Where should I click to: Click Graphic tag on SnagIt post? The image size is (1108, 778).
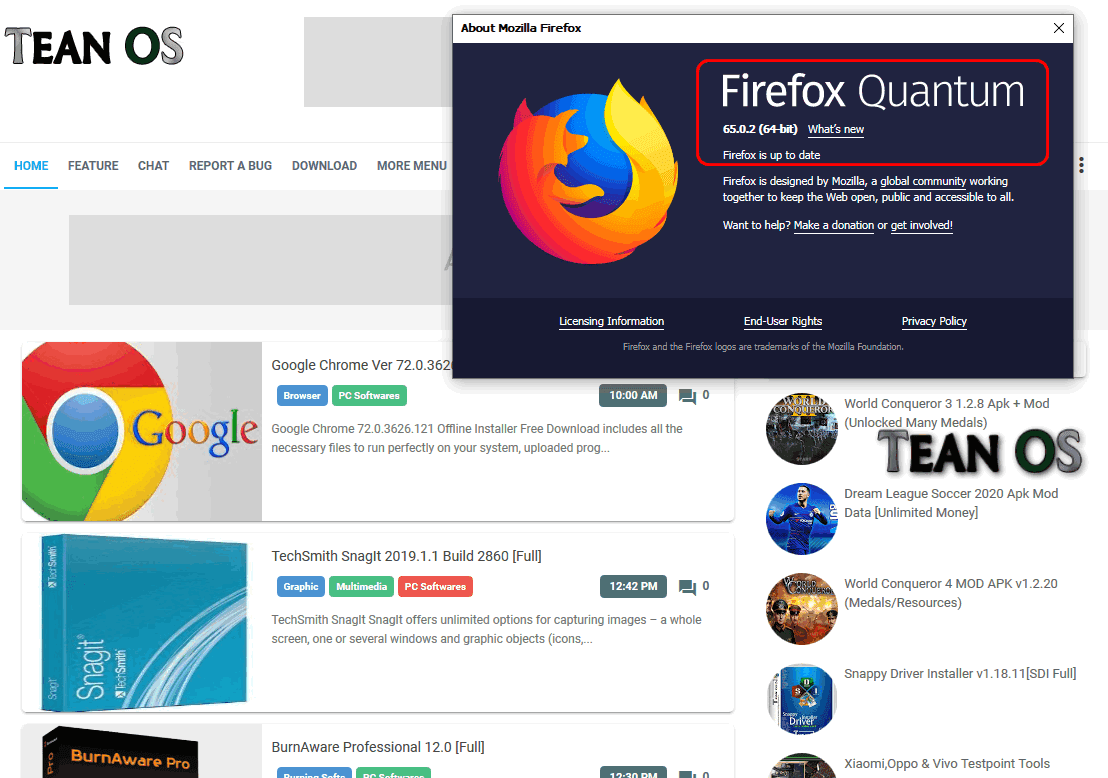300,587
